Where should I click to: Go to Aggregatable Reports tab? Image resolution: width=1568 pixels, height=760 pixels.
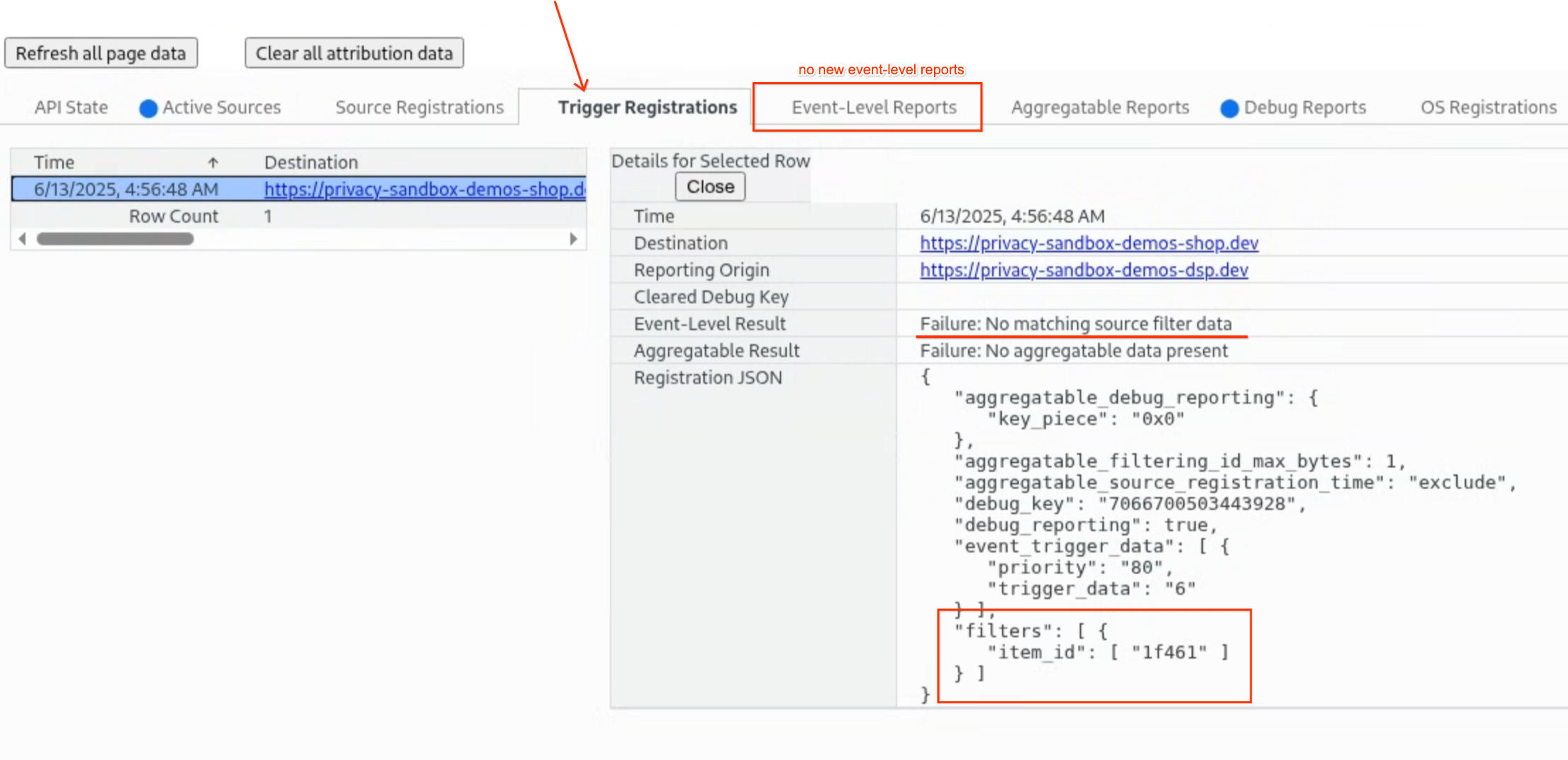pos(1100,108)
